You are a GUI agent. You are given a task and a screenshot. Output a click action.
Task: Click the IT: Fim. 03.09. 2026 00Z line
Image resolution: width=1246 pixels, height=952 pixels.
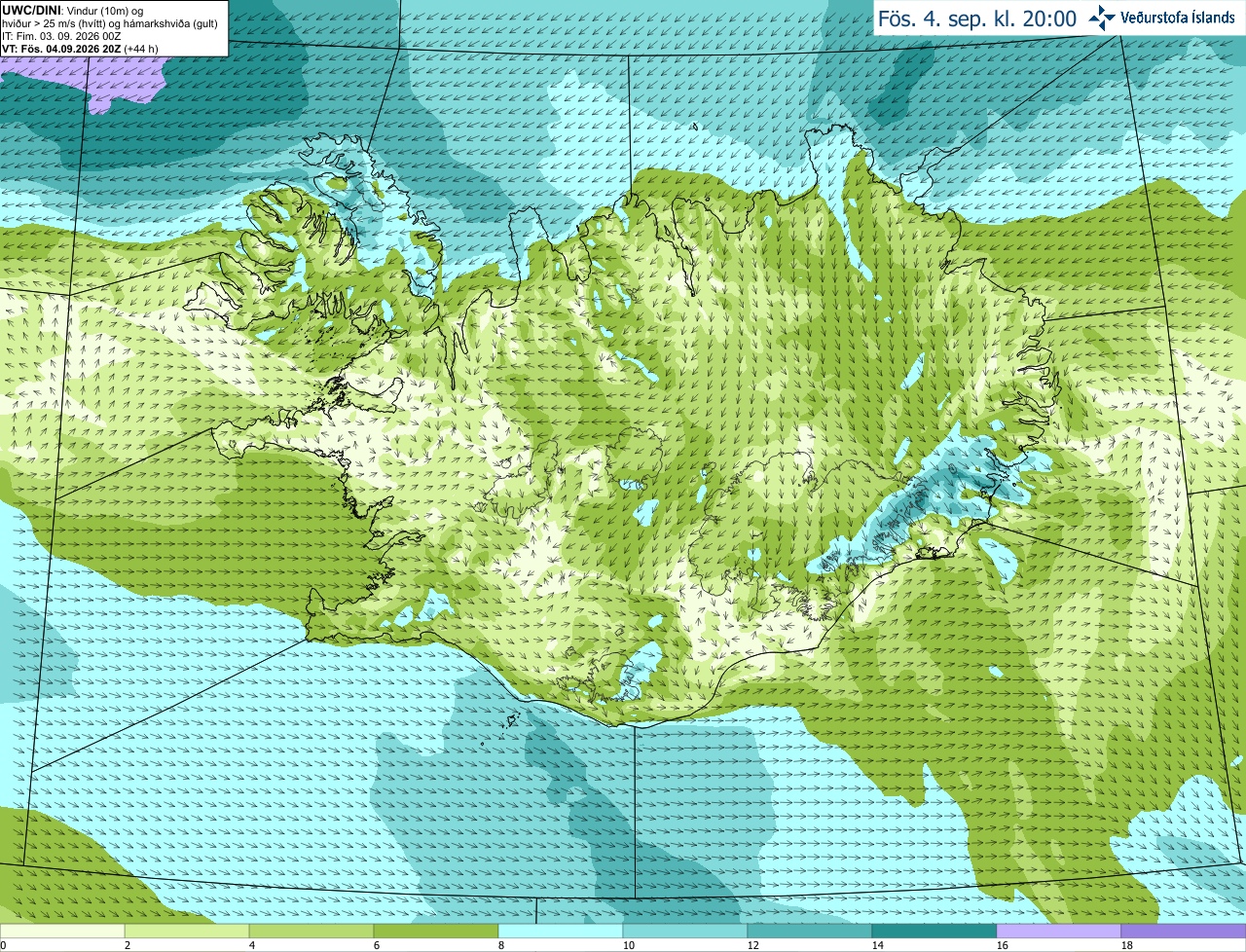pos(61,36)
